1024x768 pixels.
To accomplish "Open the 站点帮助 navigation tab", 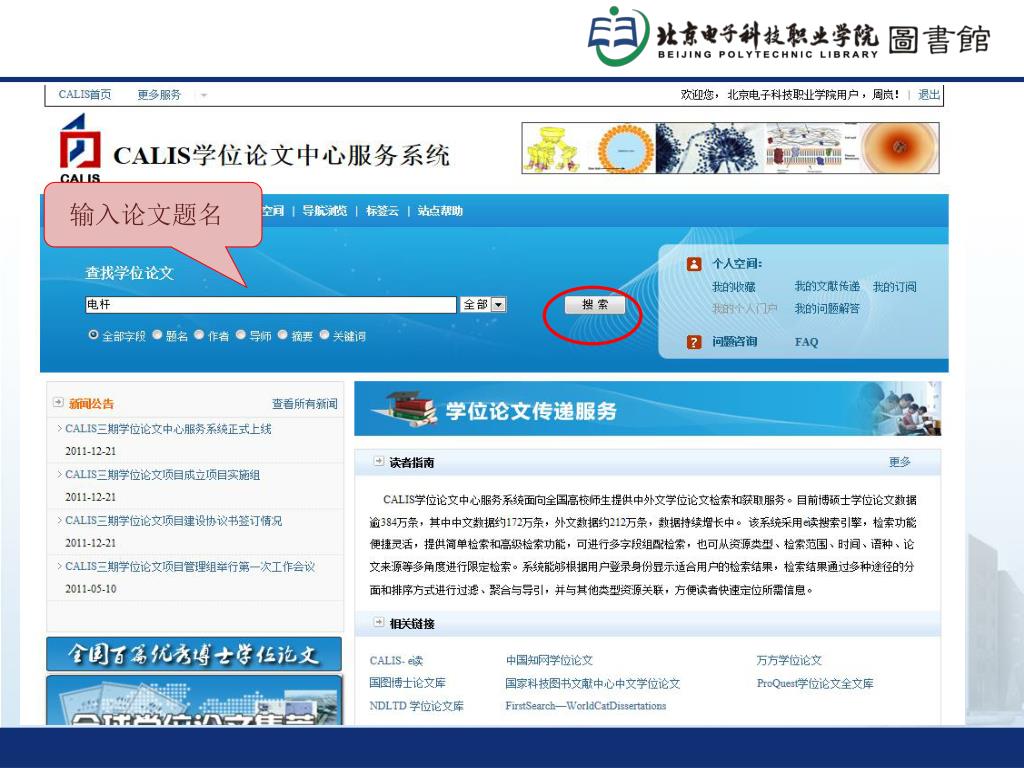I will [x=440, y=211].
